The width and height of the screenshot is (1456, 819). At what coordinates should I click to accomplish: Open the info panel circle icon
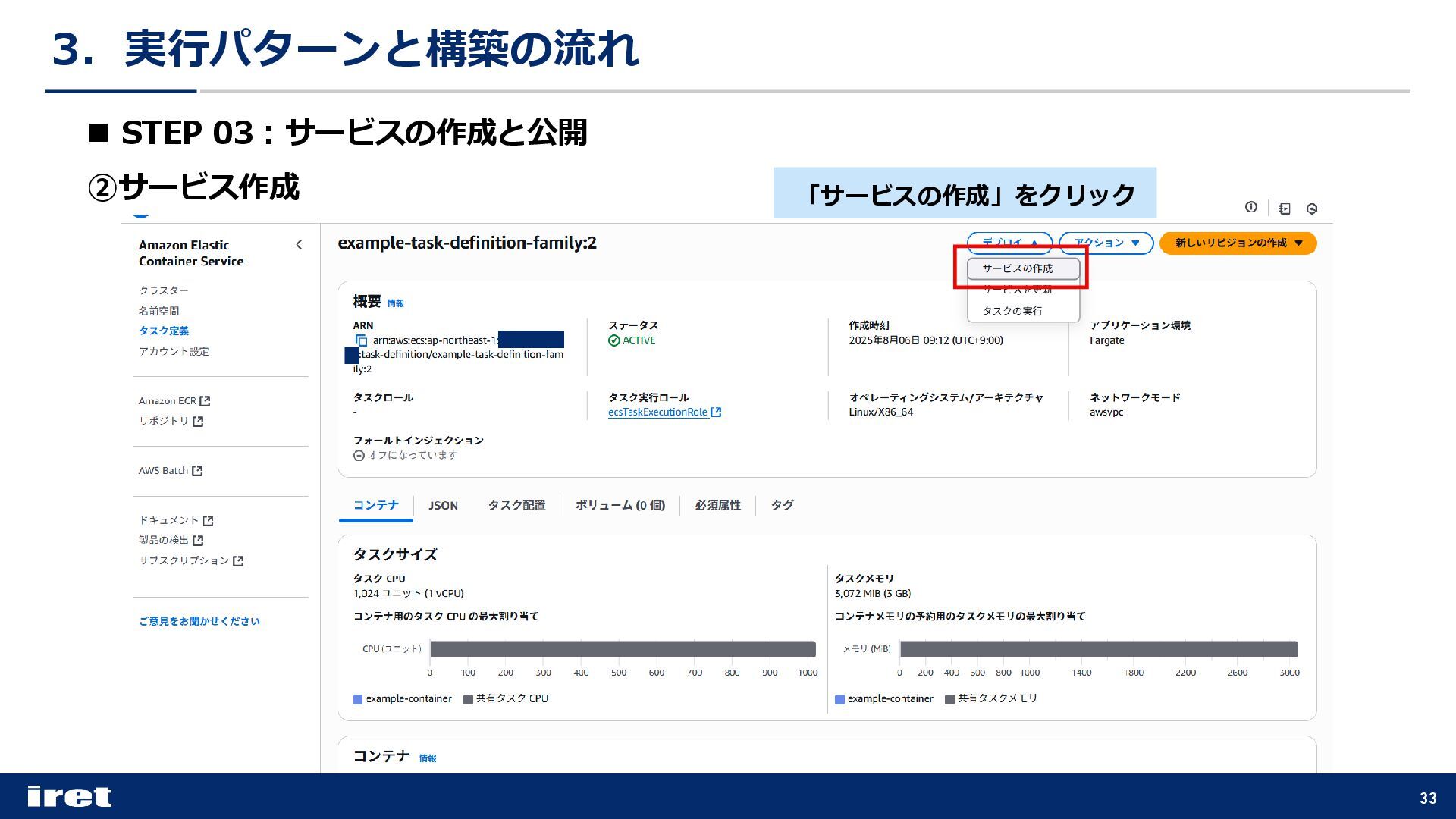coord(1251,207)
